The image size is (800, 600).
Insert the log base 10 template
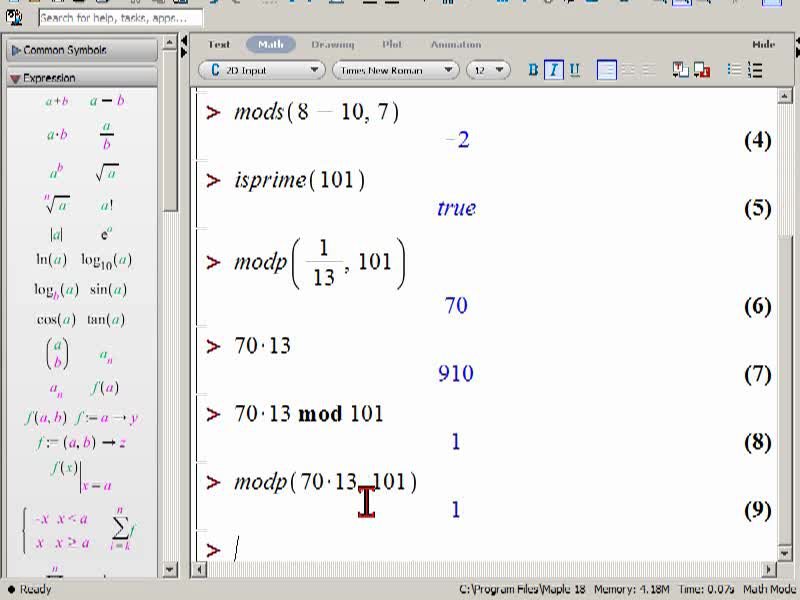click(107, 261)
